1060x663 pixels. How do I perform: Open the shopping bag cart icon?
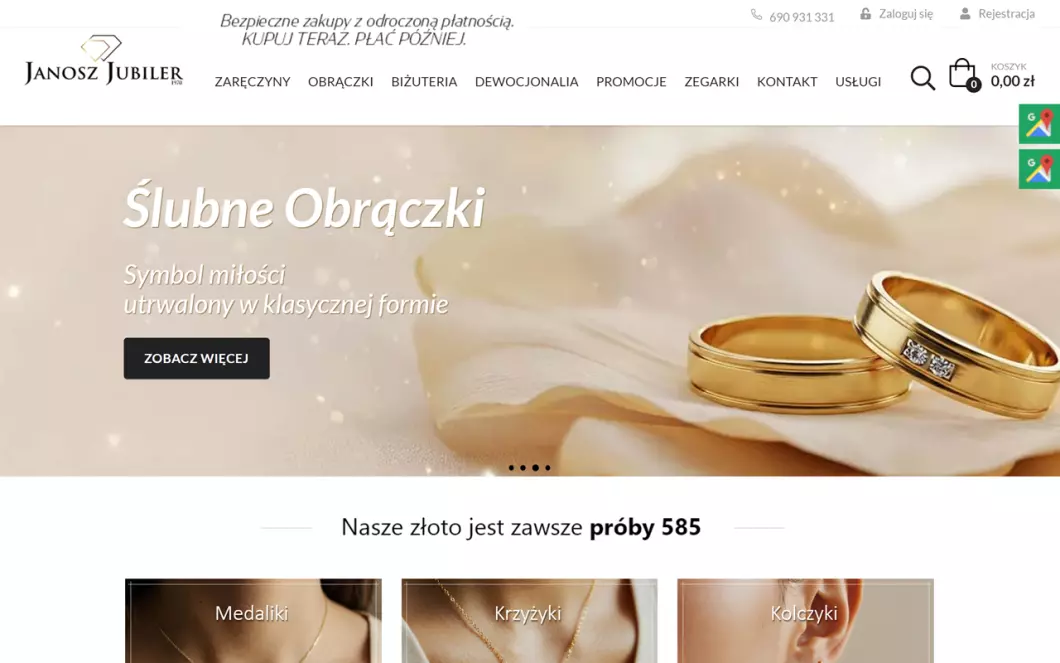[x=963, y=75]
